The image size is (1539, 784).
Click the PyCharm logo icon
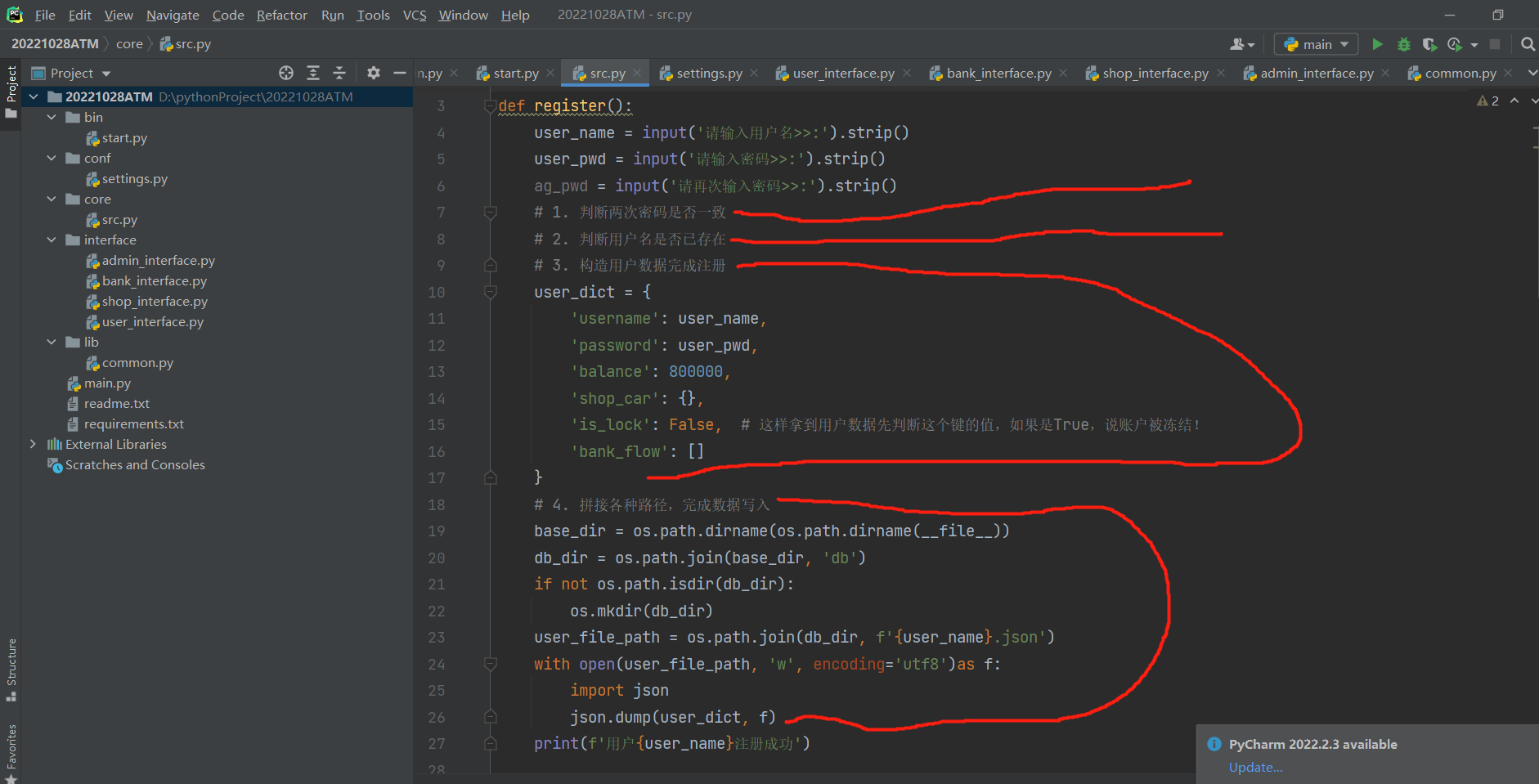[x=15, y=15]
